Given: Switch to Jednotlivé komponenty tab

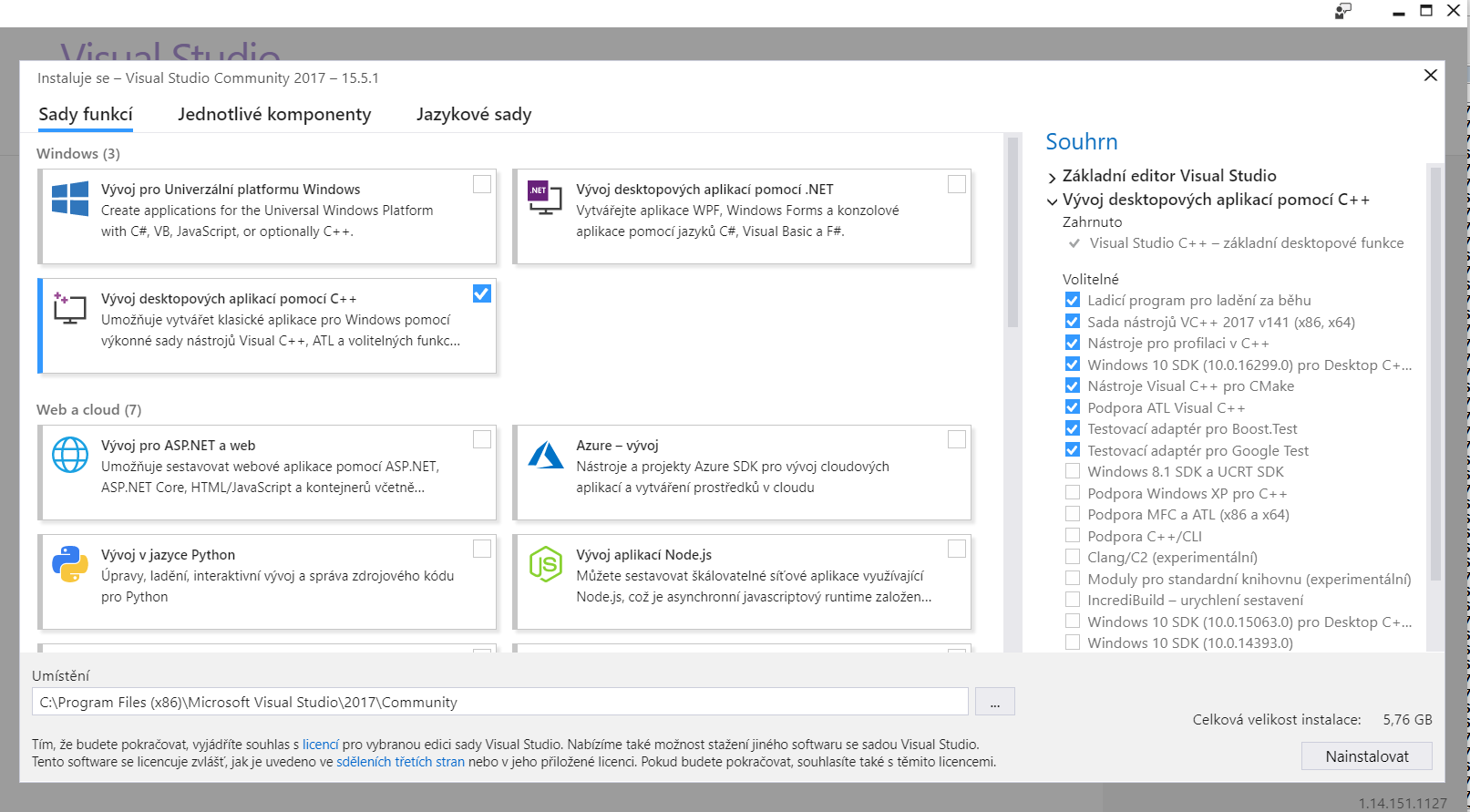Looking at the screenshot, I should tap(274, 115).
